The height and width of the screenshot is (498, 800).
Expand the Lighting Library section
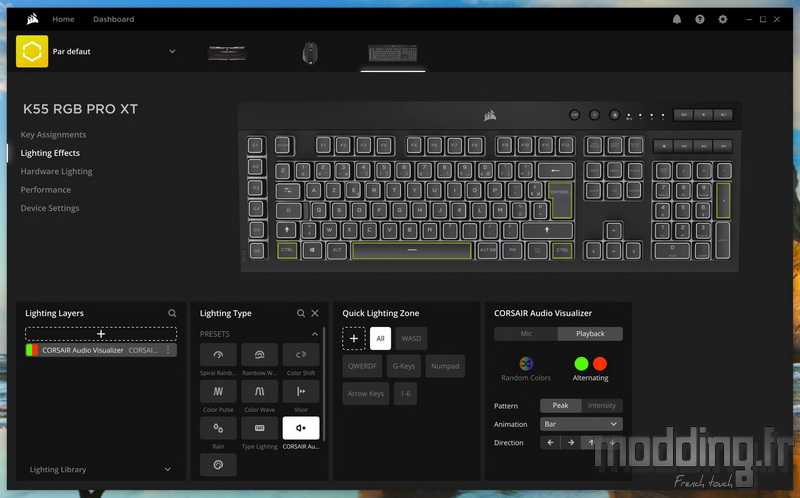(x=101, y=469)
